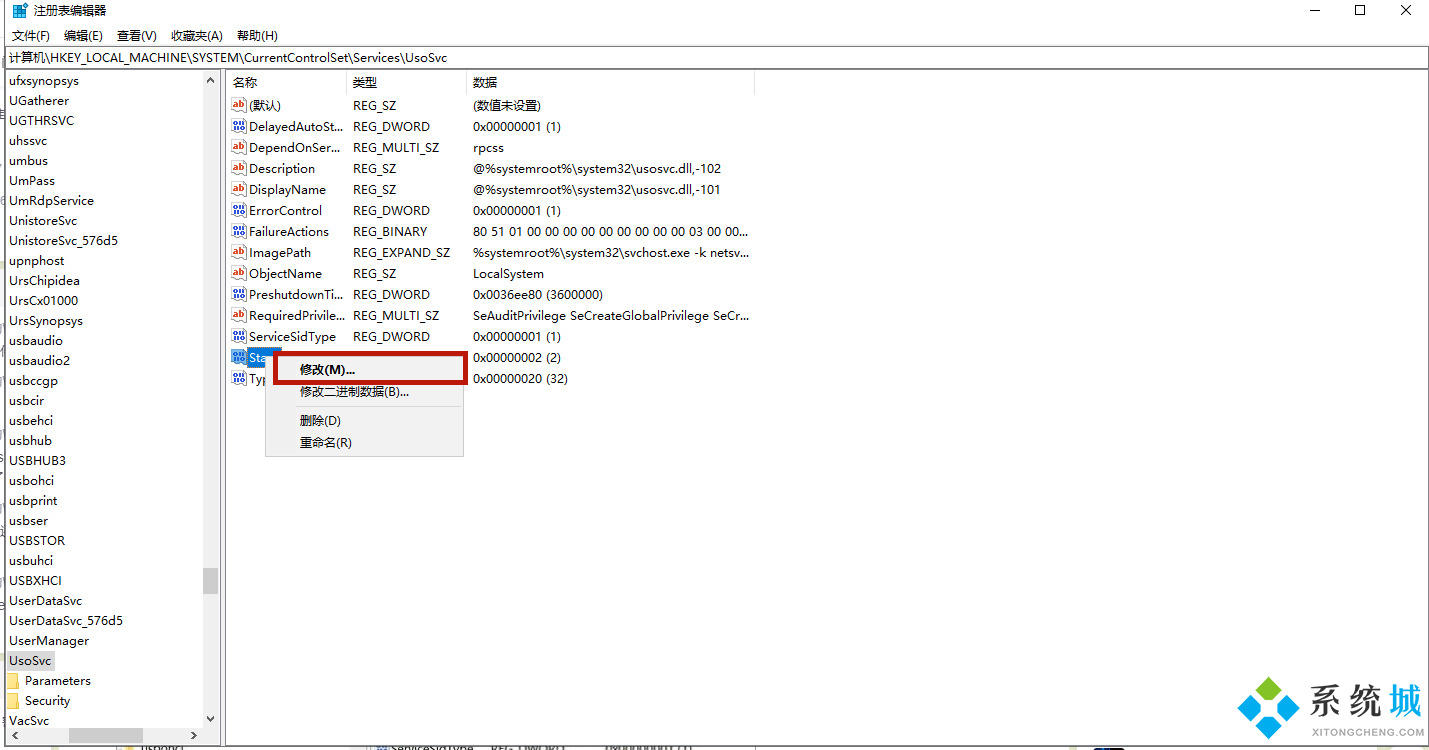
Task: Click the PreshutdownTimeout DWORD icon
Action: click(239, 294)
